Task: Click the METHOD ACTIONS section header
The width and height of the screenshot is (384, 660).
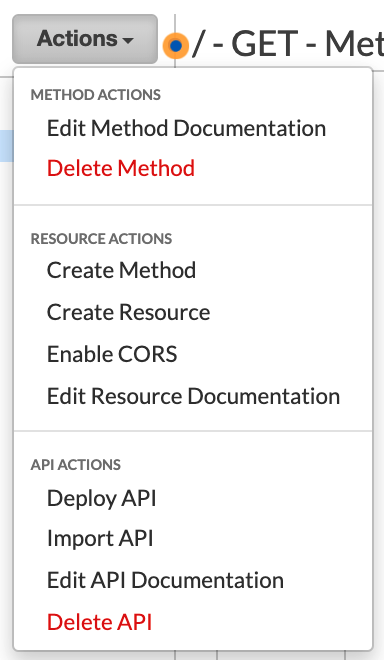Action: (x=96, y=95)
